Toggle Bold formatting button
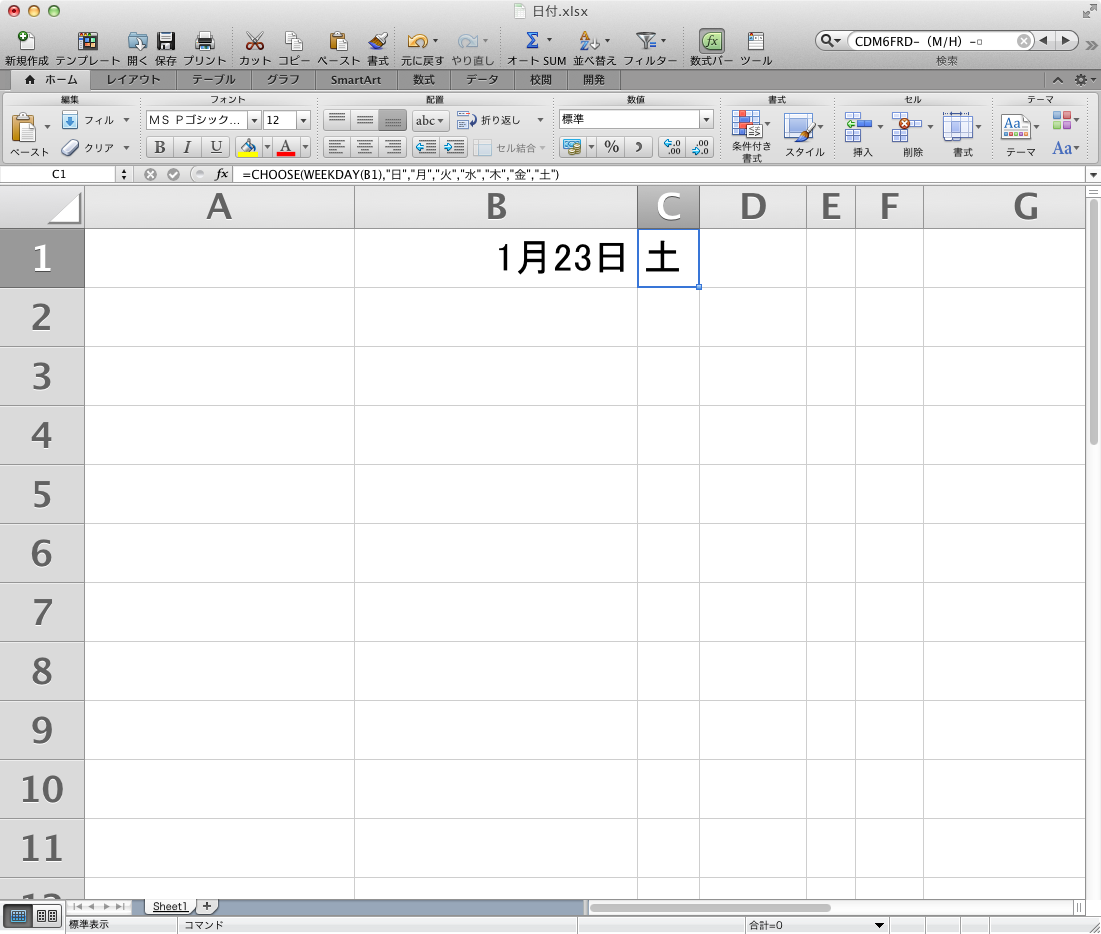 (x=159, y=148)
